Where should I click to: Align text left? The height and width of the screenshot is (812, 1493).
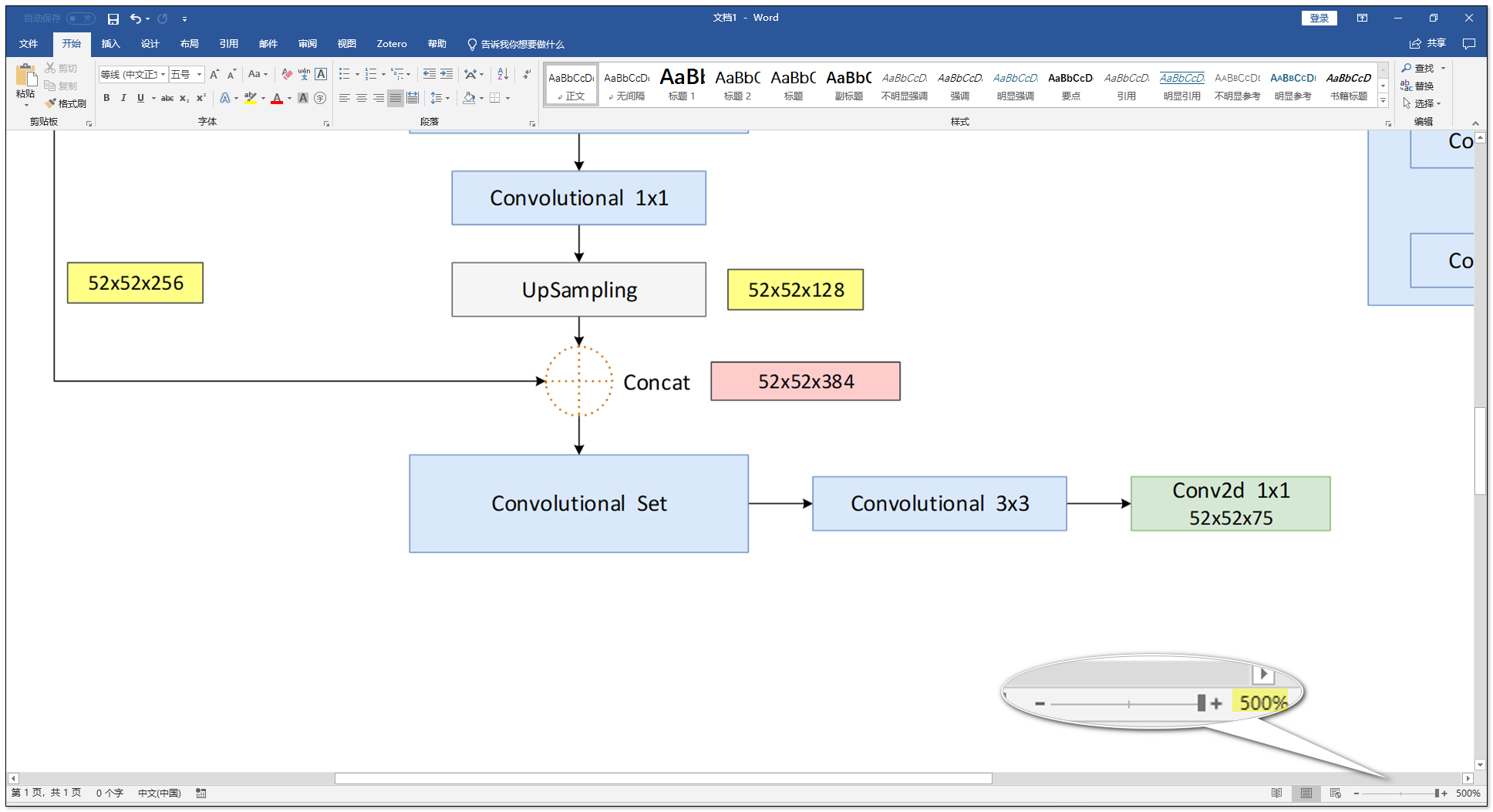(x=345, y=98)
